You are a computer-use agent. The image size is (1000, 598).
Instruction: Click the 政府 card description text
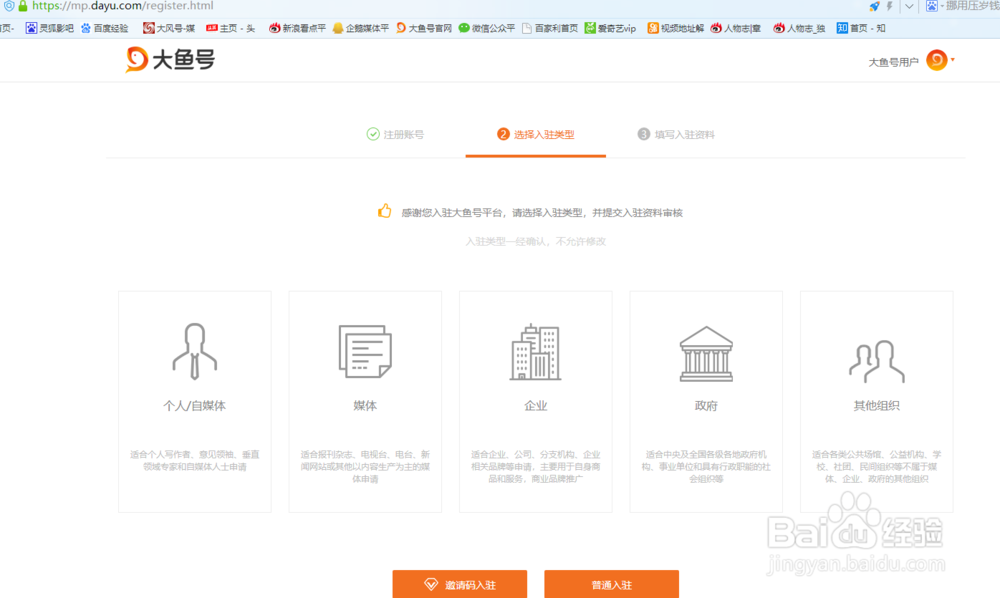pos(706,467)
